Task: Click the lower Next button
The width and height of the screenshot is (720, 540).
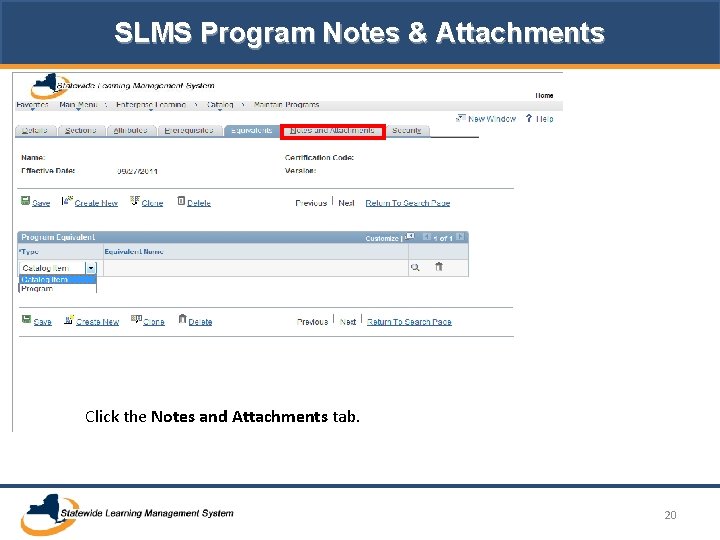Action: (348, 322)
